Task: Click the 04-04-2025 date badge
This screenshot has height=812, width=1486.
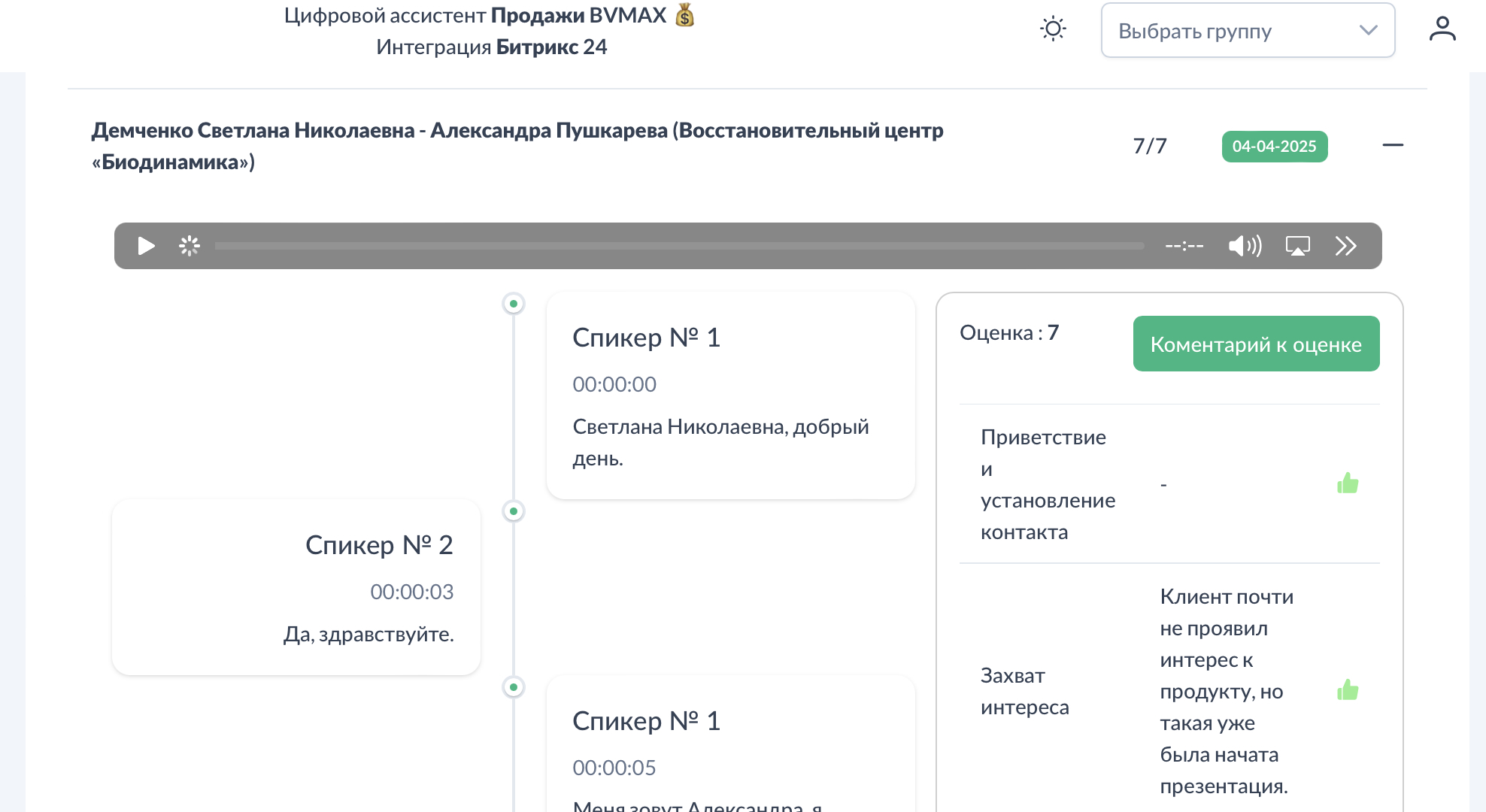Action: (1274, 147)
